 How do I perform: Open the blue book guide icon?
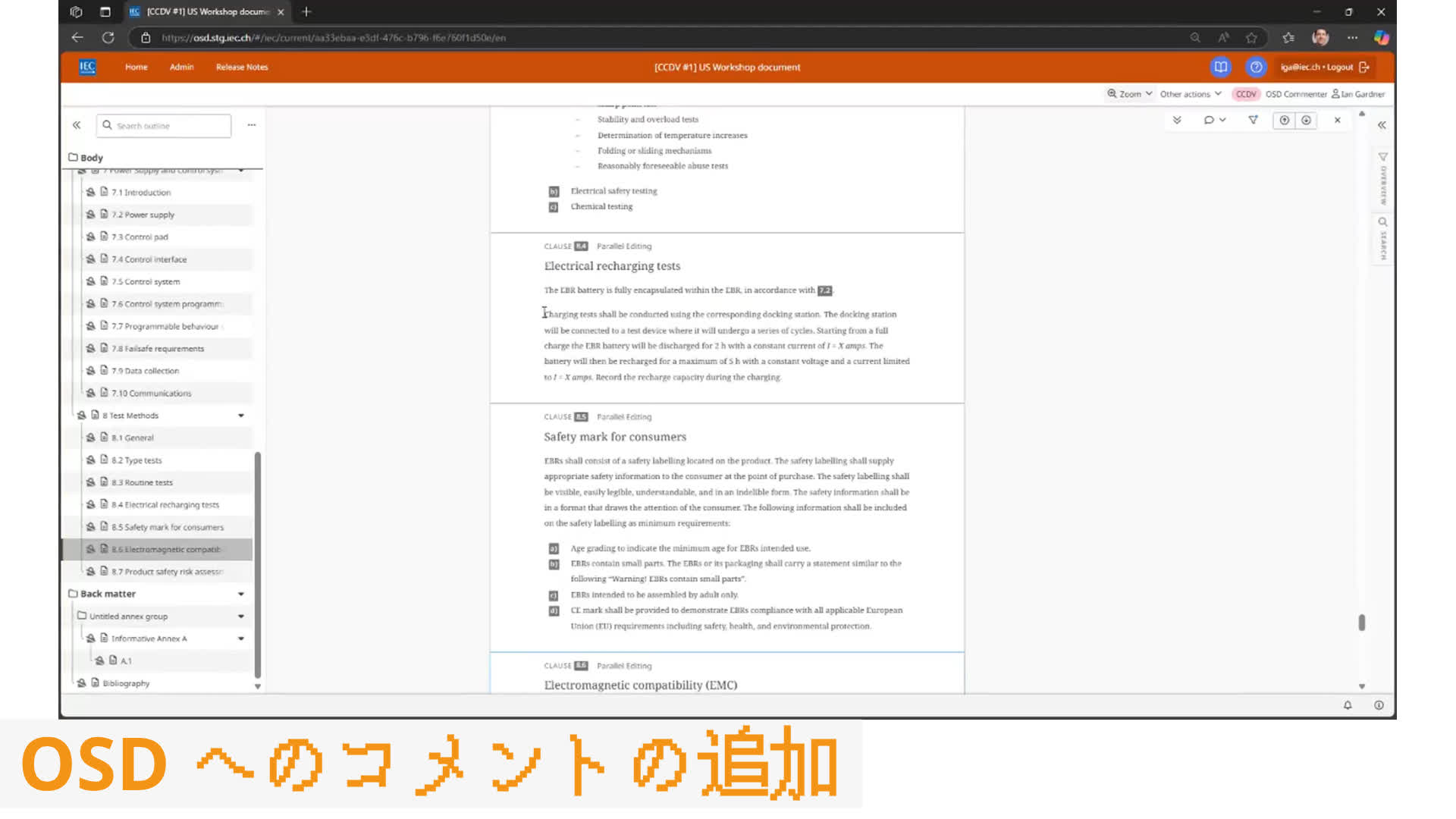1220,67
